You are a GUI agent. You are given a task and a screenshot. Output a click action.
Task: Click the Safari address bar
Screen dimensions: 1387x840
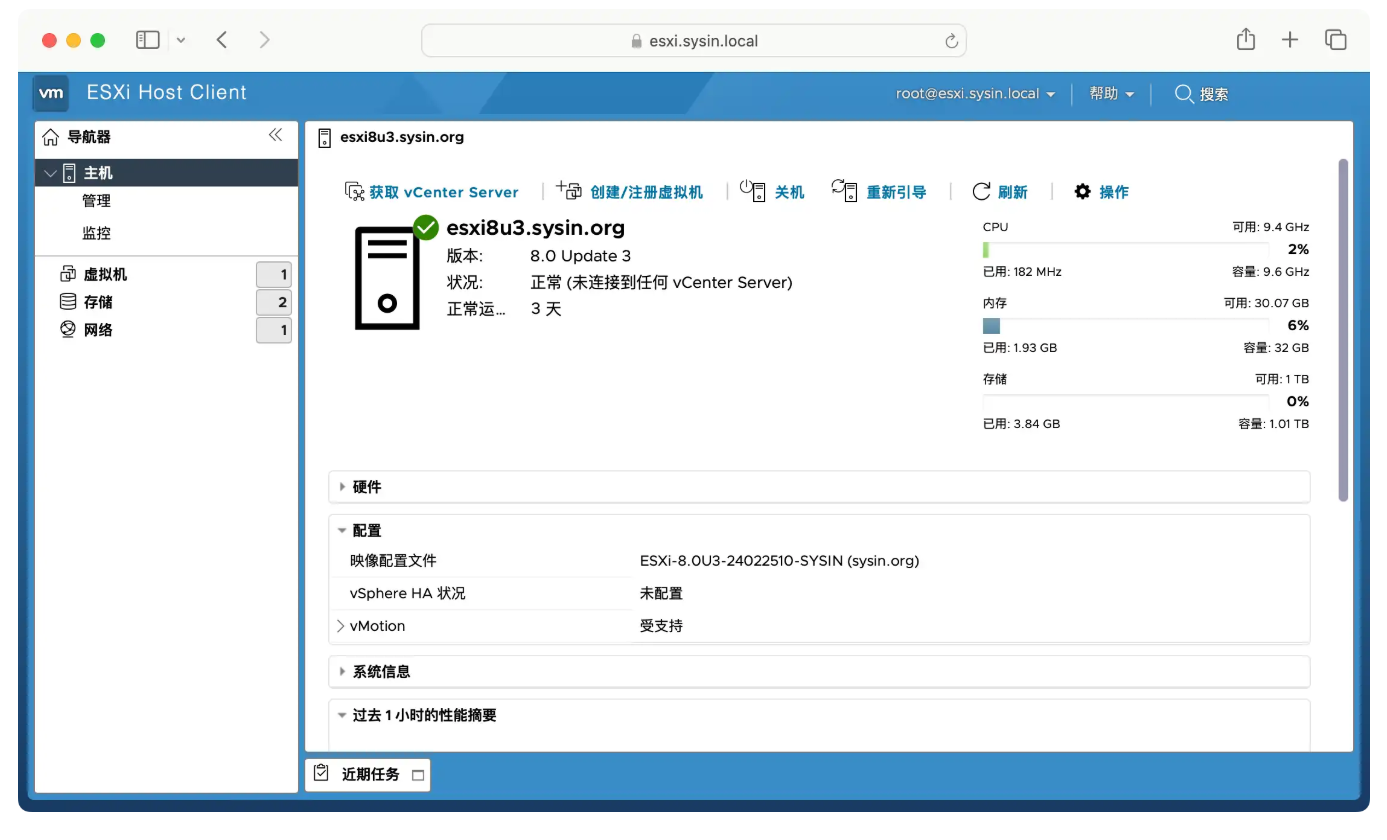[x=693, y=41]
